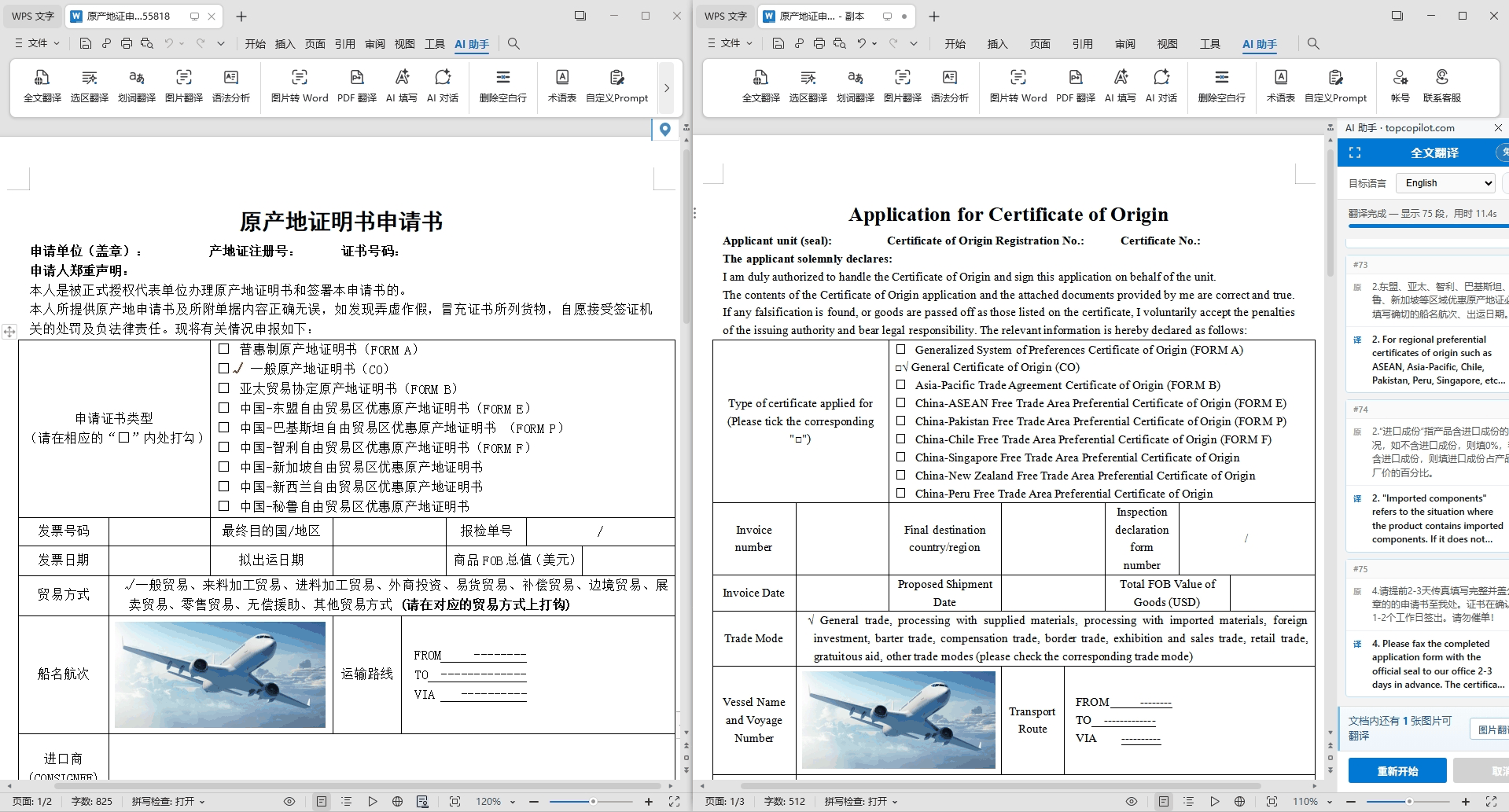Viewport: 1509px width, 812px height.
Task: Tick China-Peru Free Trade Area checkbox
Action: [x=901, y=494]
